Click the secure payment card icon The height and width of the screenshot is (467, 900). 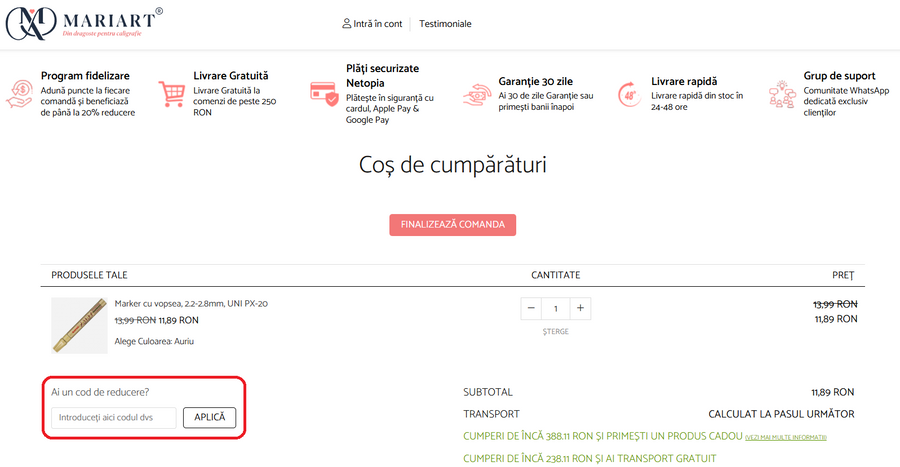(x=324, y=94)
